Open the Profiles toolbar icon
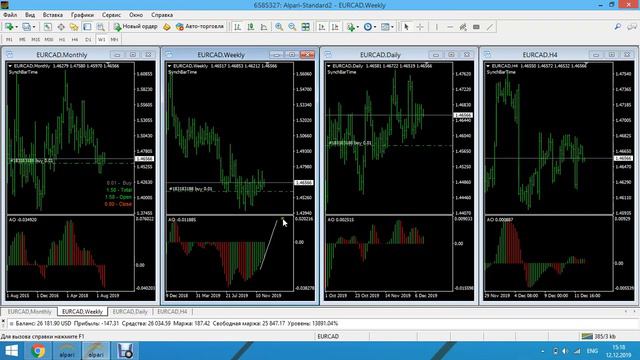The height and width of the screenshot is (360, 640). click(26, 27)
